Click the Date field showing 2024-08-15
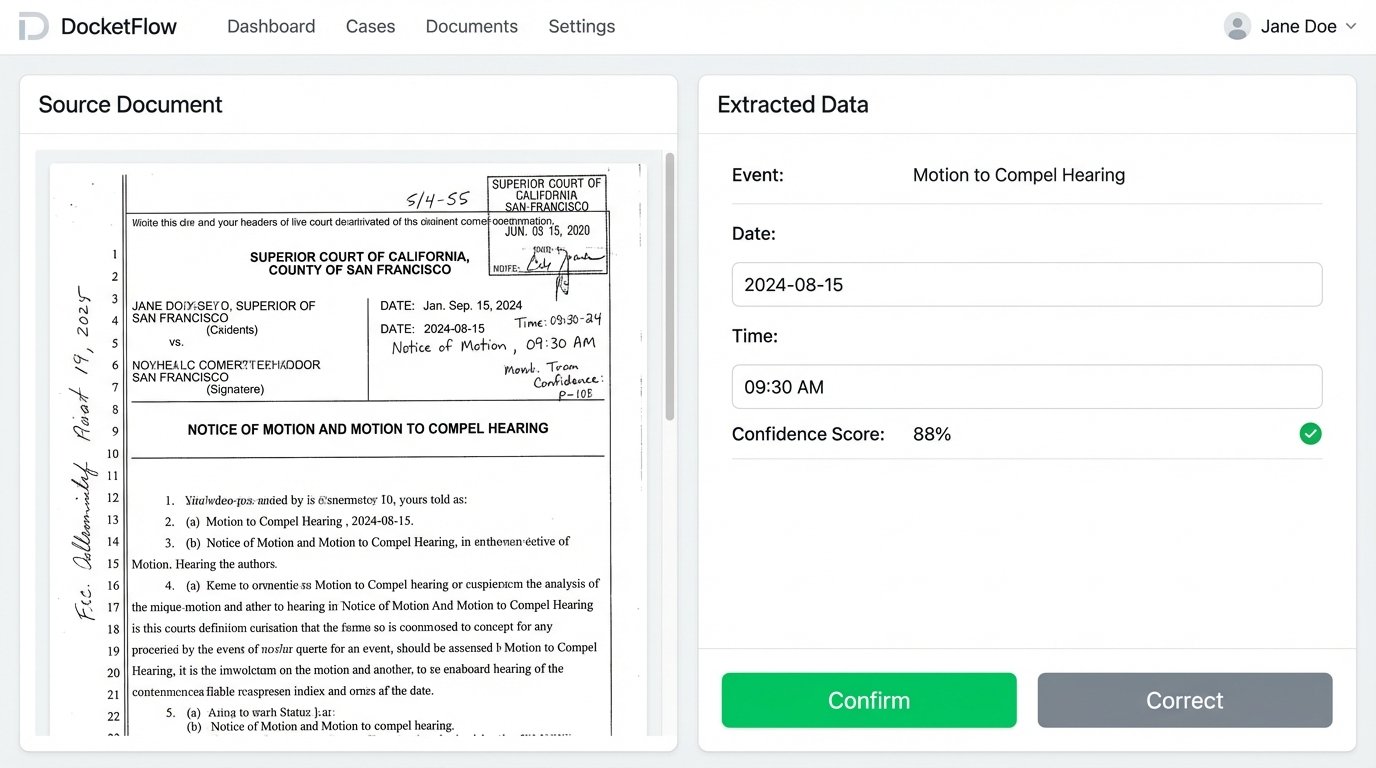This screenshot has width=1376, height=768. click(1027, 284)
